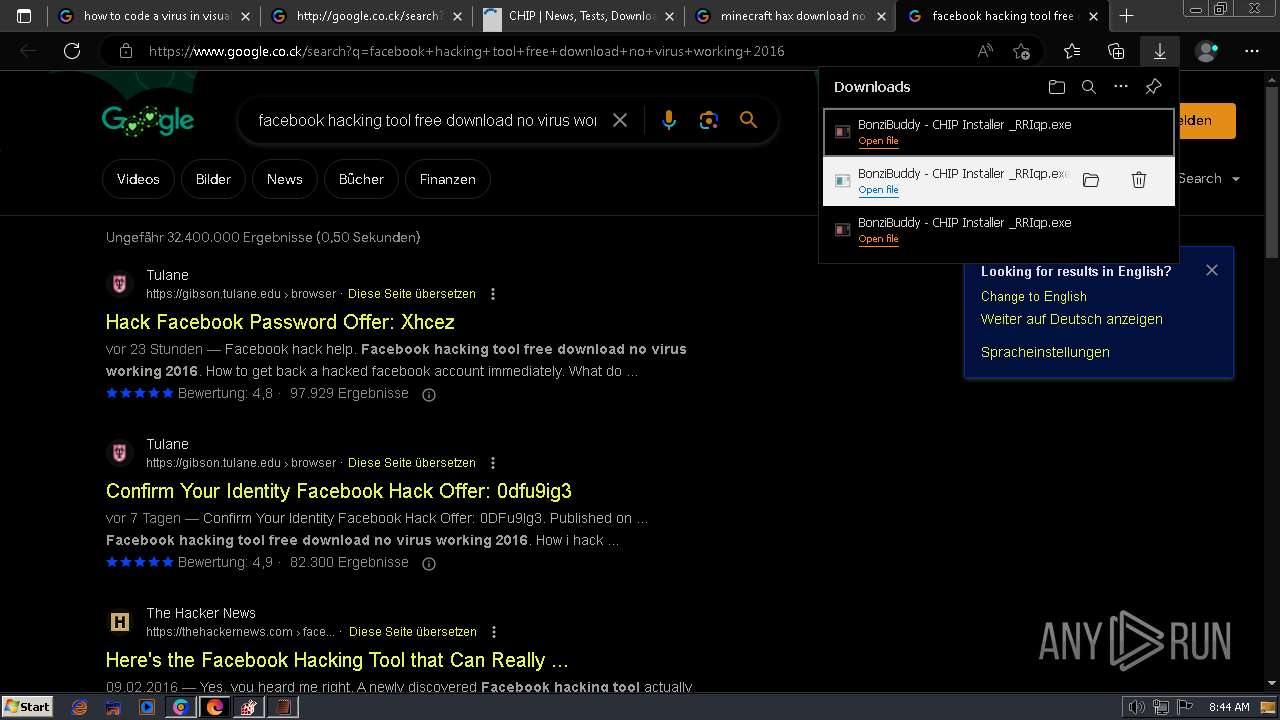The image size is (1280, 720).
Task: Dismiss the Looking for results in English box
Action: click(x=1212, y=270)
